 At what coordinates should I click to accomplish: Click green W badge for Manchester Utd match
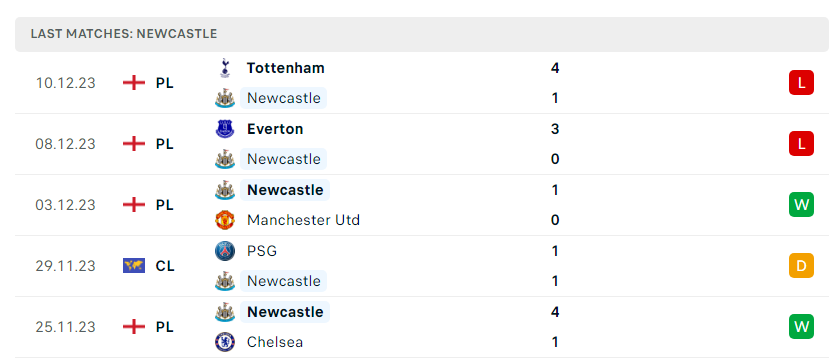801,205
